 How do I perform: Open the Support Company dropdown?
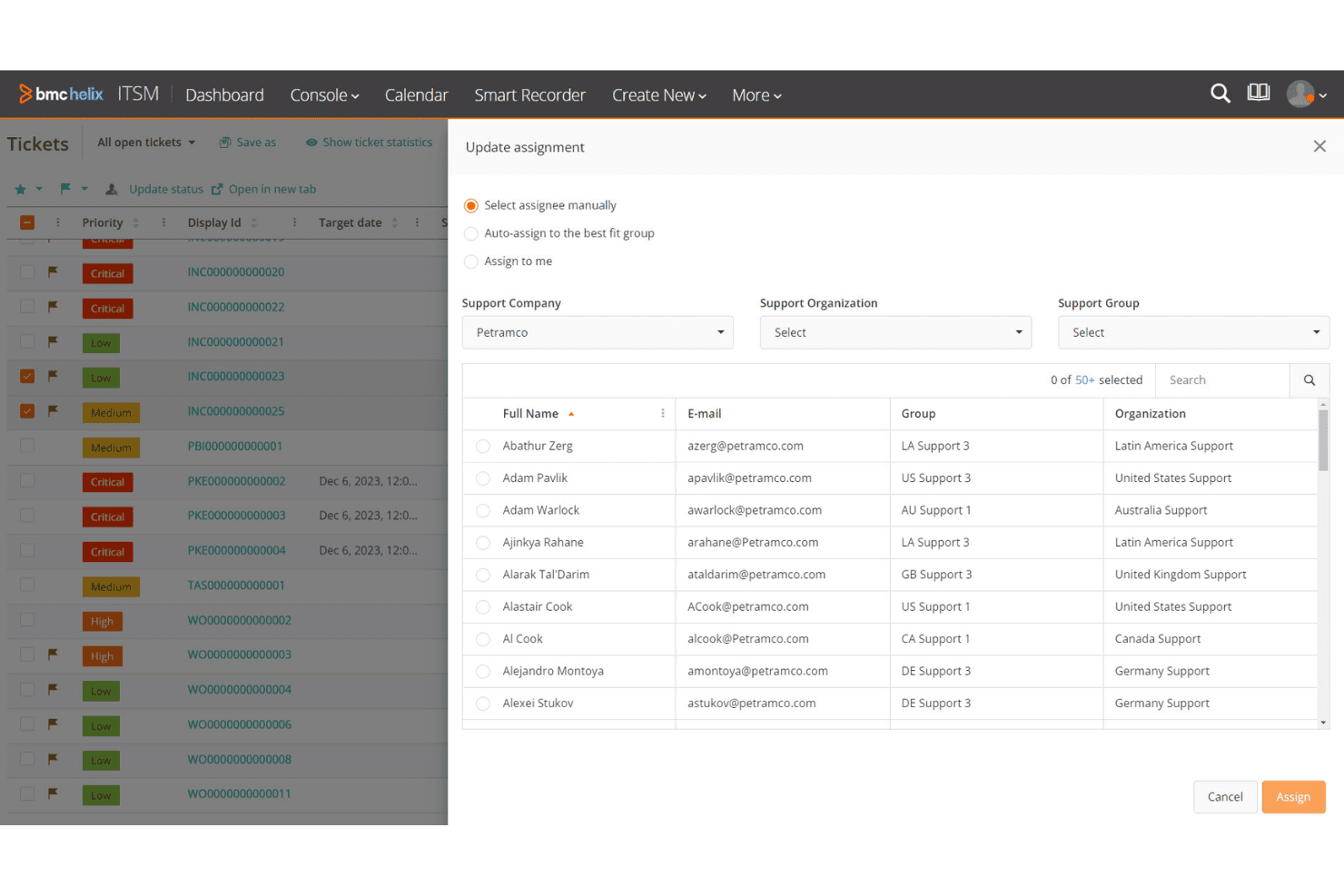[598, 333]
